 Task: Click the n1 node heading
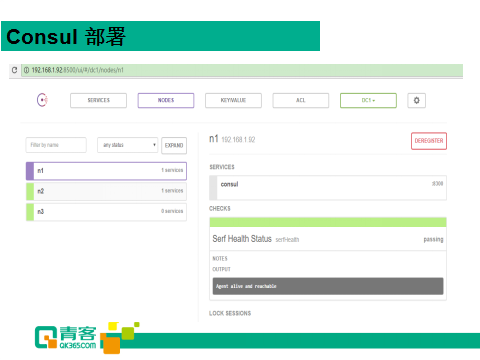[x=214, y=139]
